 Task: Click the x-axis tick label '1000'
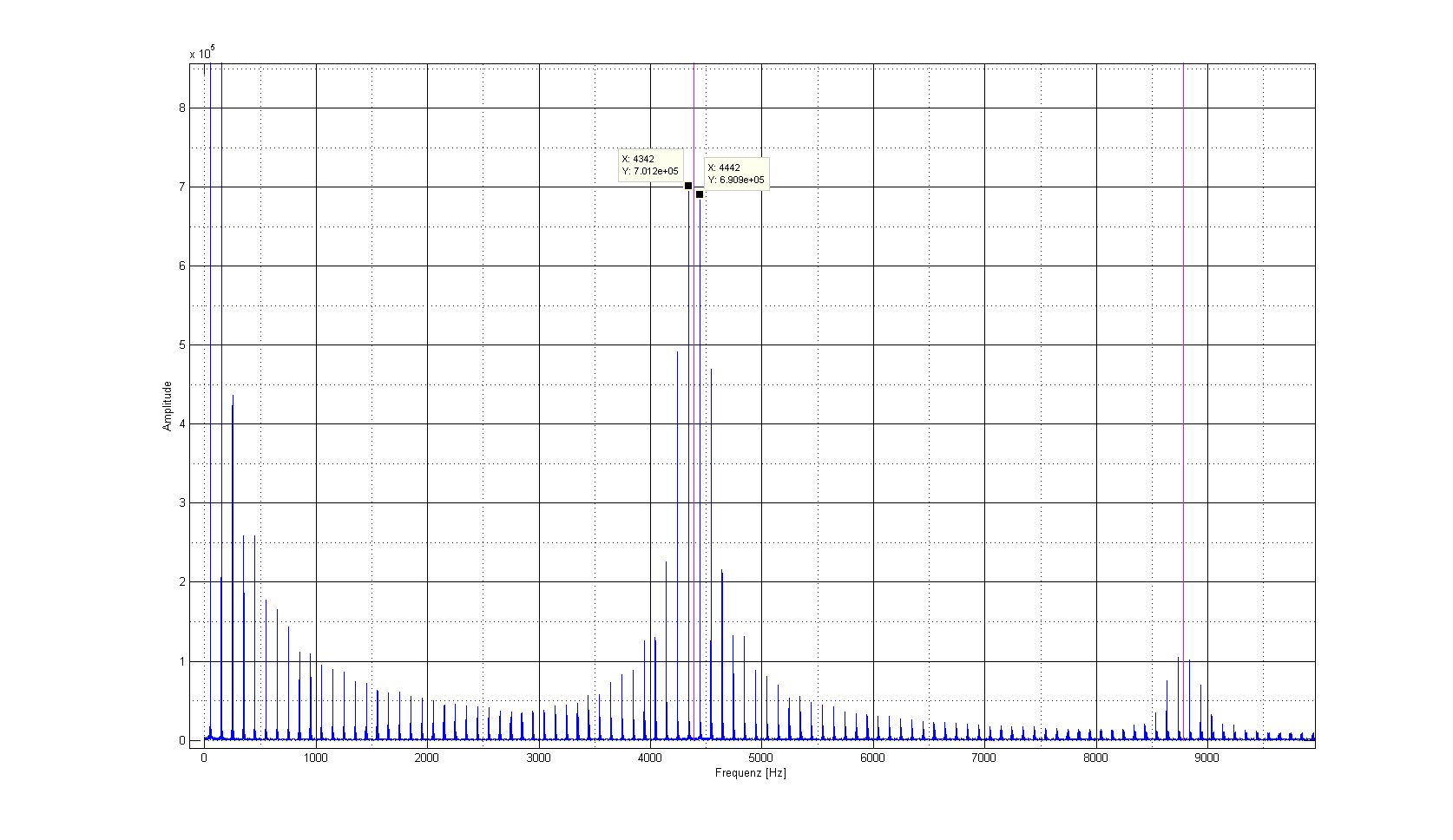(x=315, y=758)
